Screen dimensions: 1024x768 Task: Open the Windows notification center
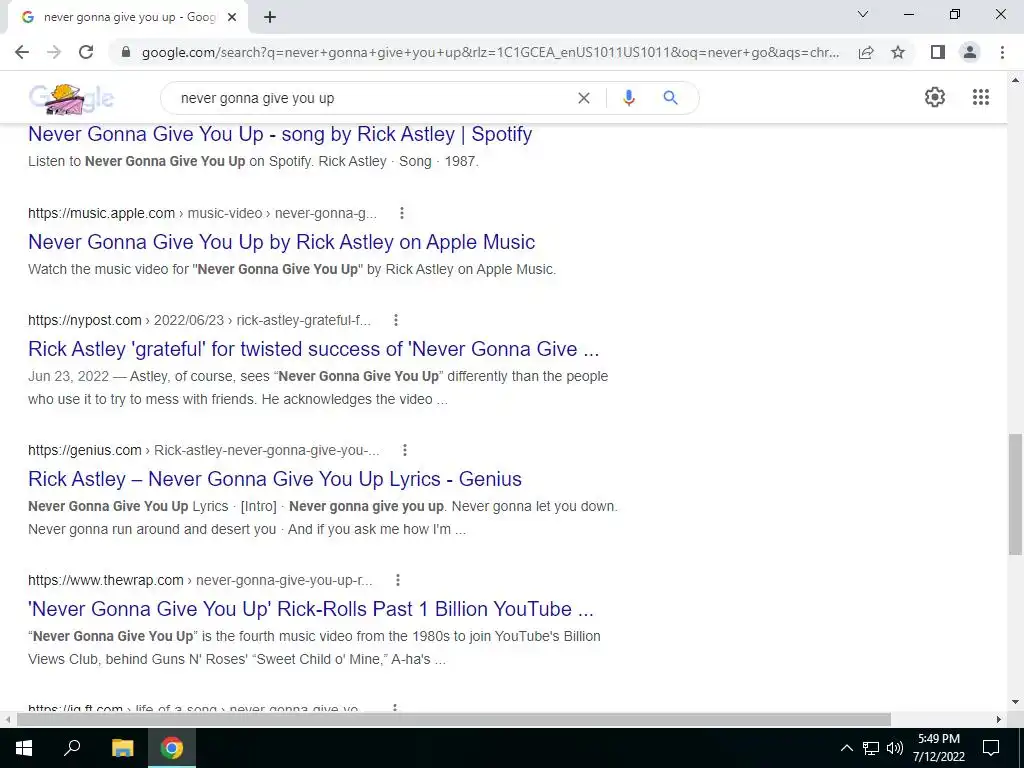pos(991,748)
